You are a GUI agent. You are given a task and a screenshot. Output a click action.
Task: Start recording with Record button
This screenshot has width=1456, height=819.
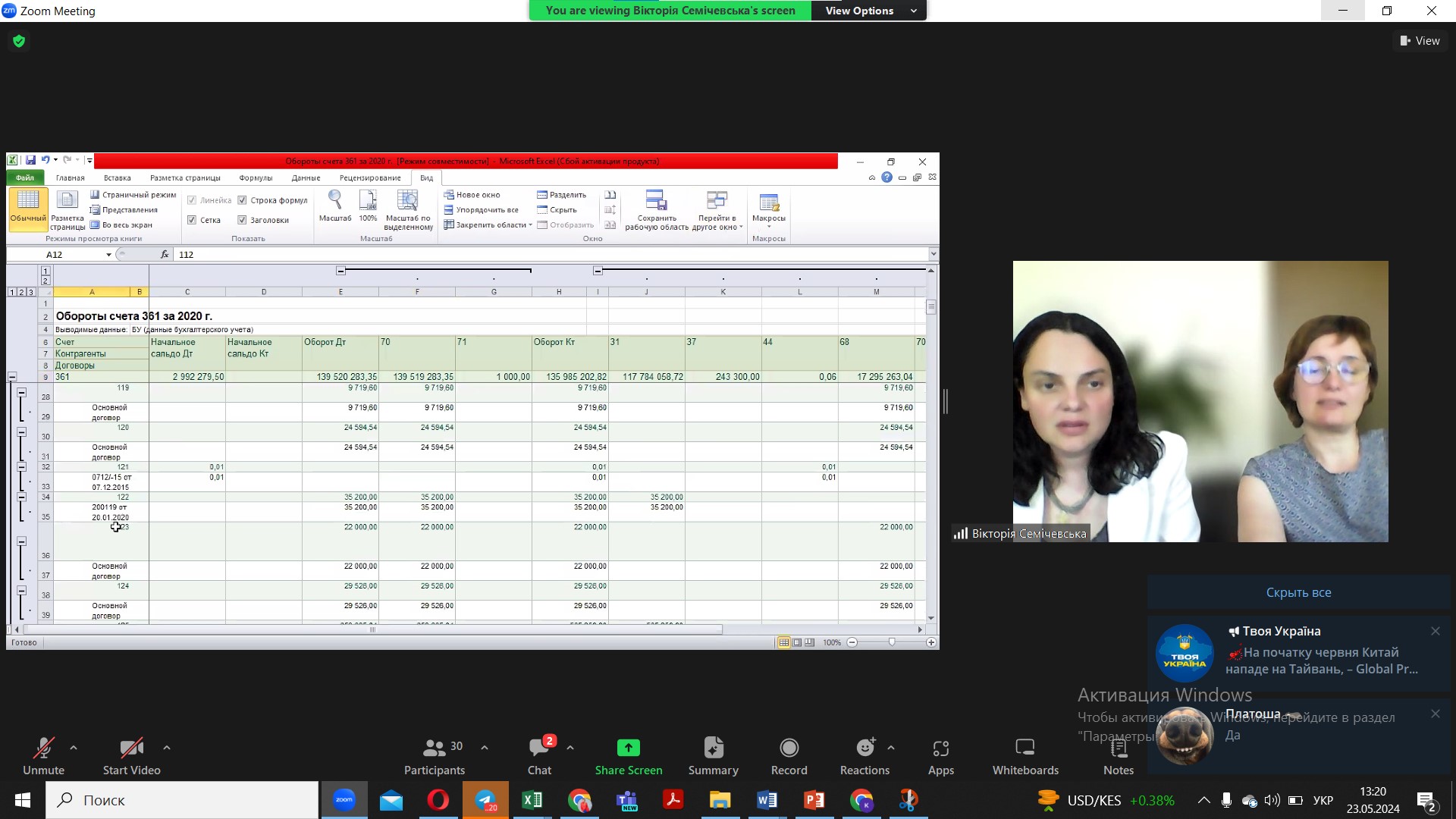coord(789,756)
